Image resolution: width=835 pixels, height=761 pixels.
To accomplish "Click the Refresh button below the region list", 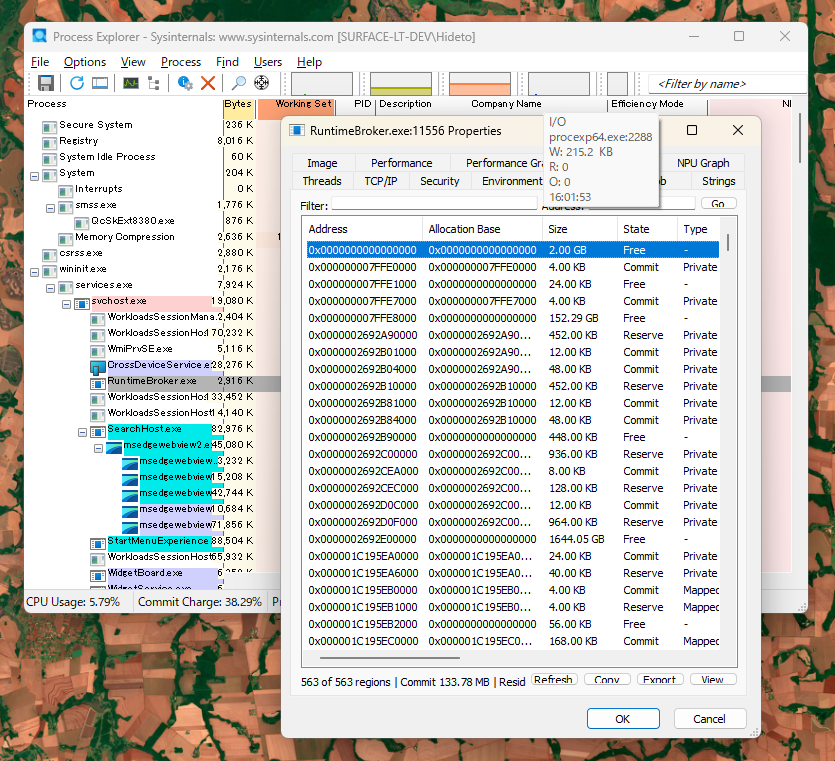I will pyautogui.click(x=553, y=680).
